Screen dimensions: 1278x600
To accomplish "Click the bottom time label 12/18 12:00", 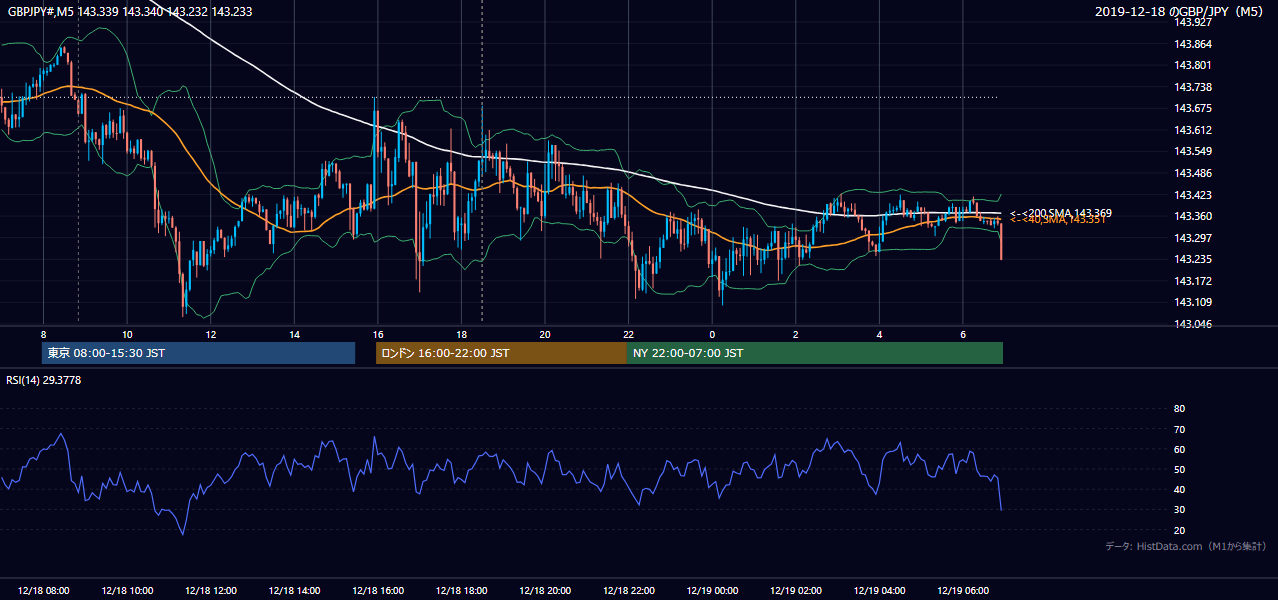I will [x=211, y=591].
